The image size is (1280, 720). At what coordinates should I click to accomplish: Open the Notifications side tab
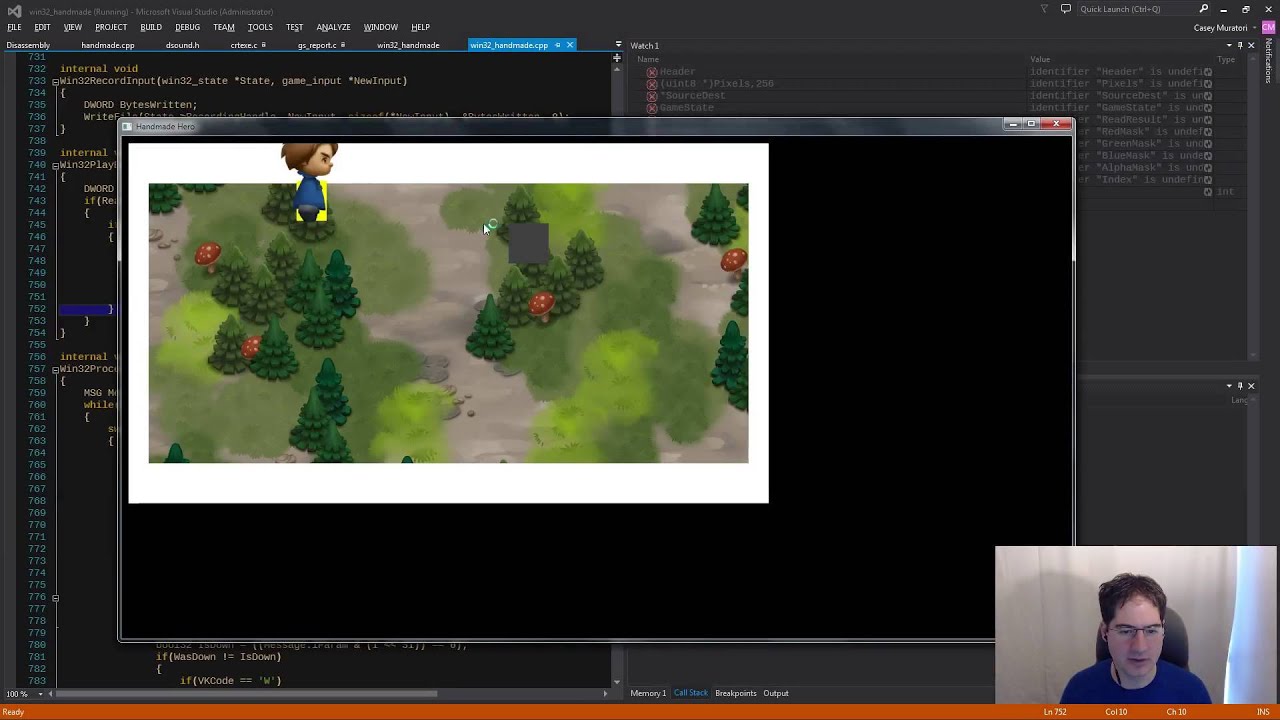click(1269, 62)
